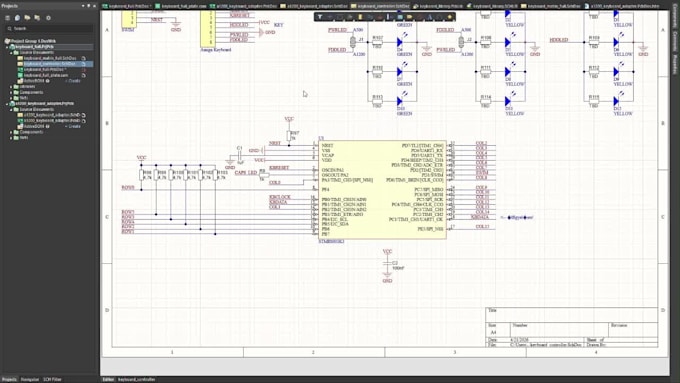Click in the Projects panel Search field
This screenshot has width=680, height=383.
(49, 29)
